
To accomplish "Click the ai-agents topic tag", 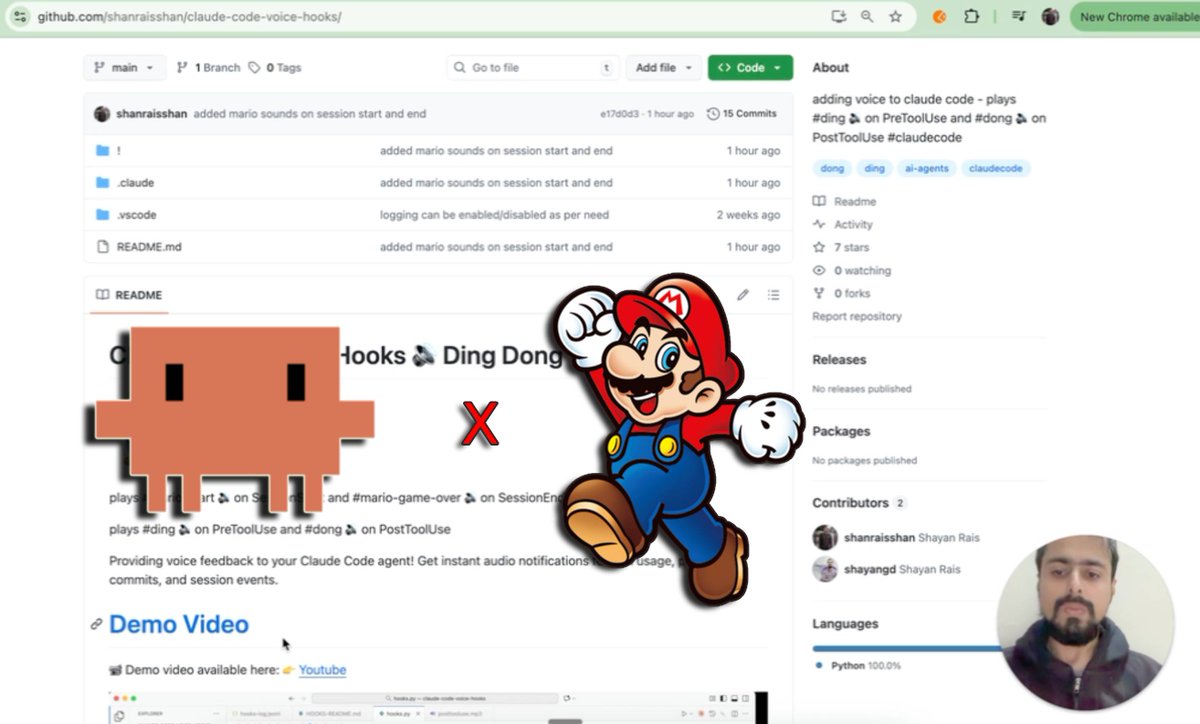I will tap(927, 169).
